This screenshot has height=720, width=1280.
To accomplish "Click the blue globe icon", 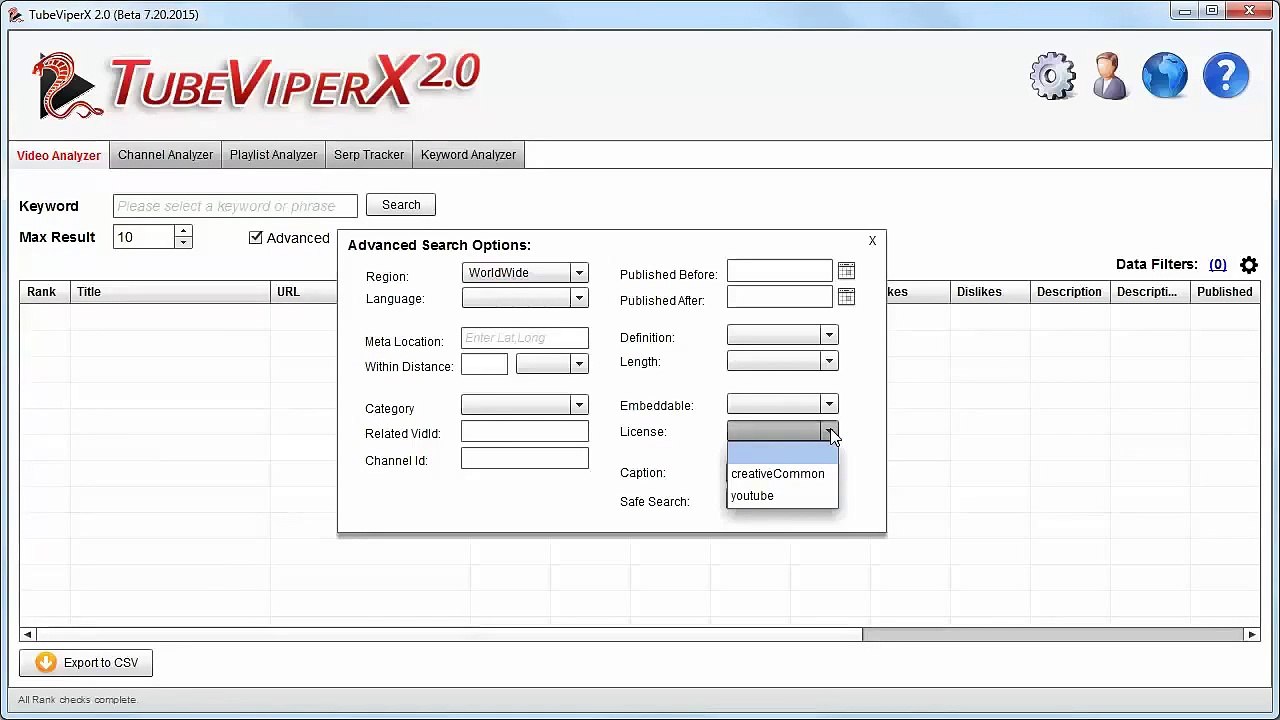I will 1165,76.
